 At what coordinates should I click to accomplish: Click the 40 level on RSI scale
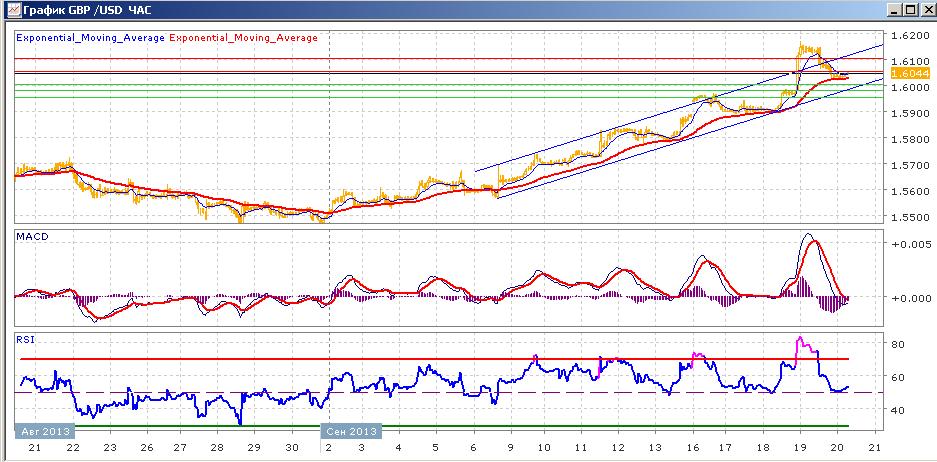(899, 410)
